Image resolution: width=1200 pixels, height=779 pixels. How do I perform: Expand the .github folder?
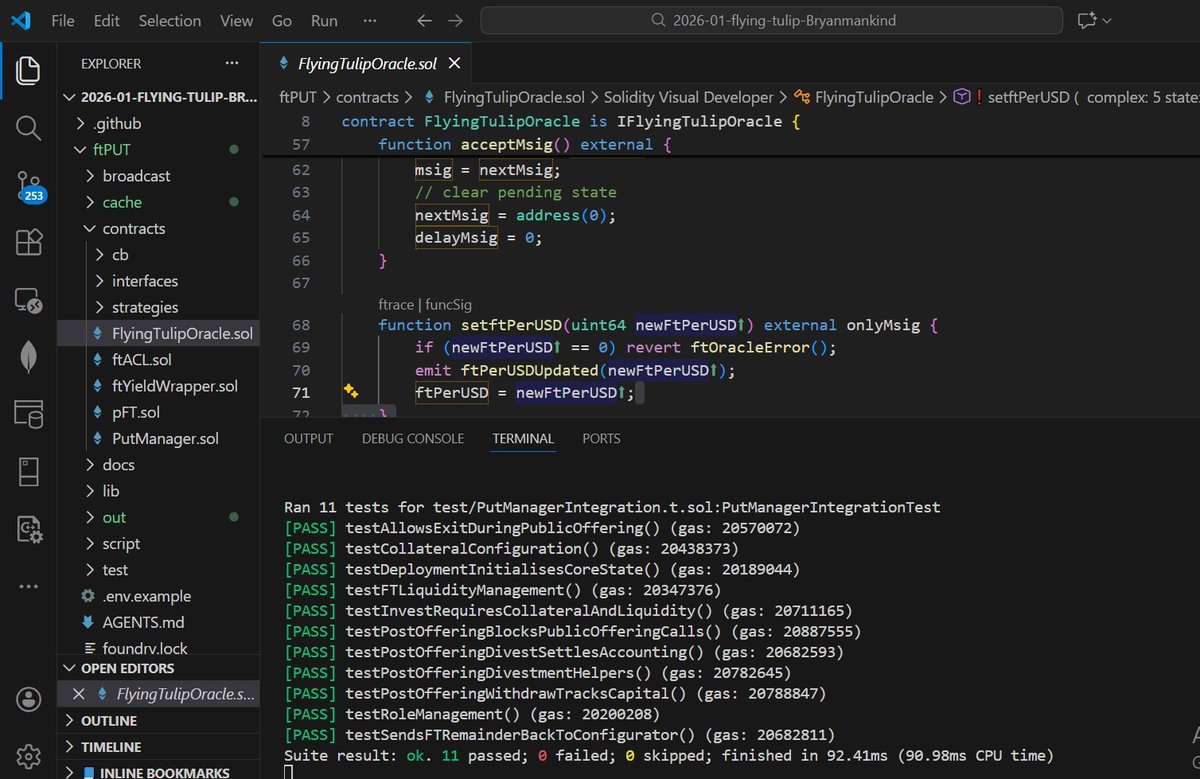point(157,123)
